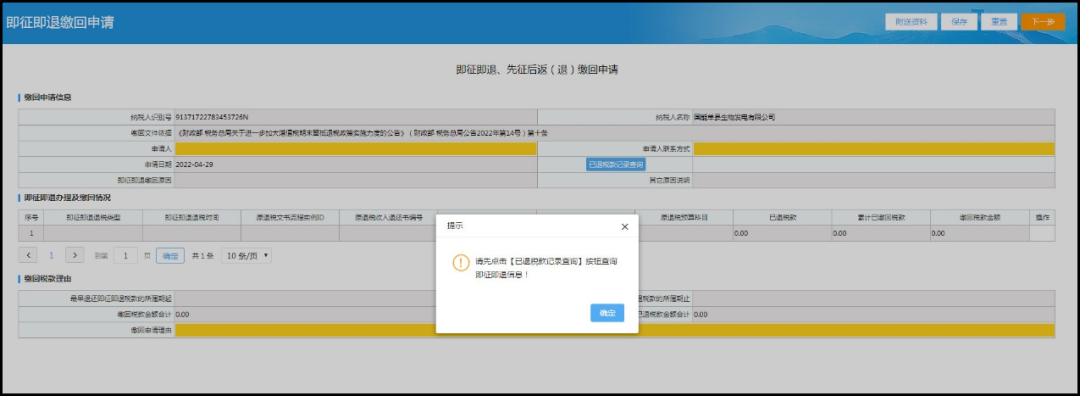Click the 缴回申请理由 yellow field
Screen dimensions: 1080x396
pyautogui.click(x=614, y=330)
